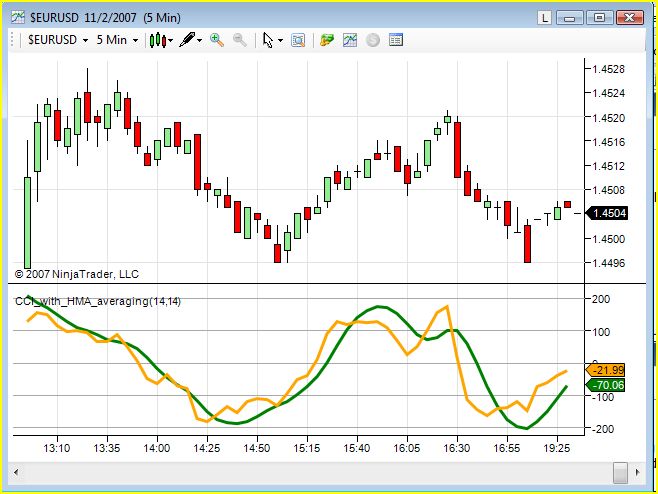
Task: Click the greyed-out strategies icon
Action: point(373,40)
